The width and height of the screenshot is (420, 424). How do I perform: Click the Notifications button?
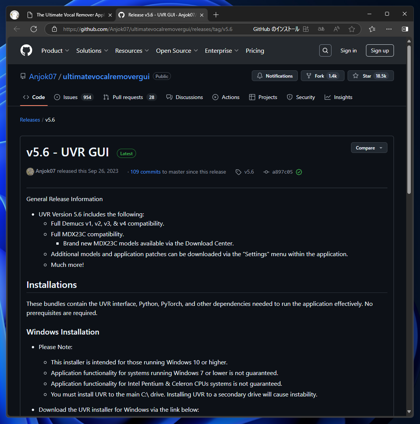(x=275, y=76)
